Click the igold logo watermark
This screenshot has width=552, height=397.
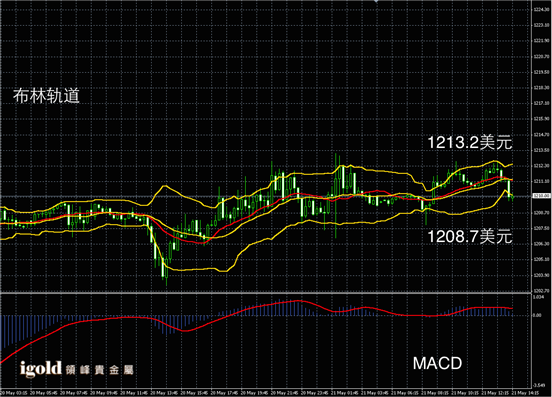(x=41, y=368)
